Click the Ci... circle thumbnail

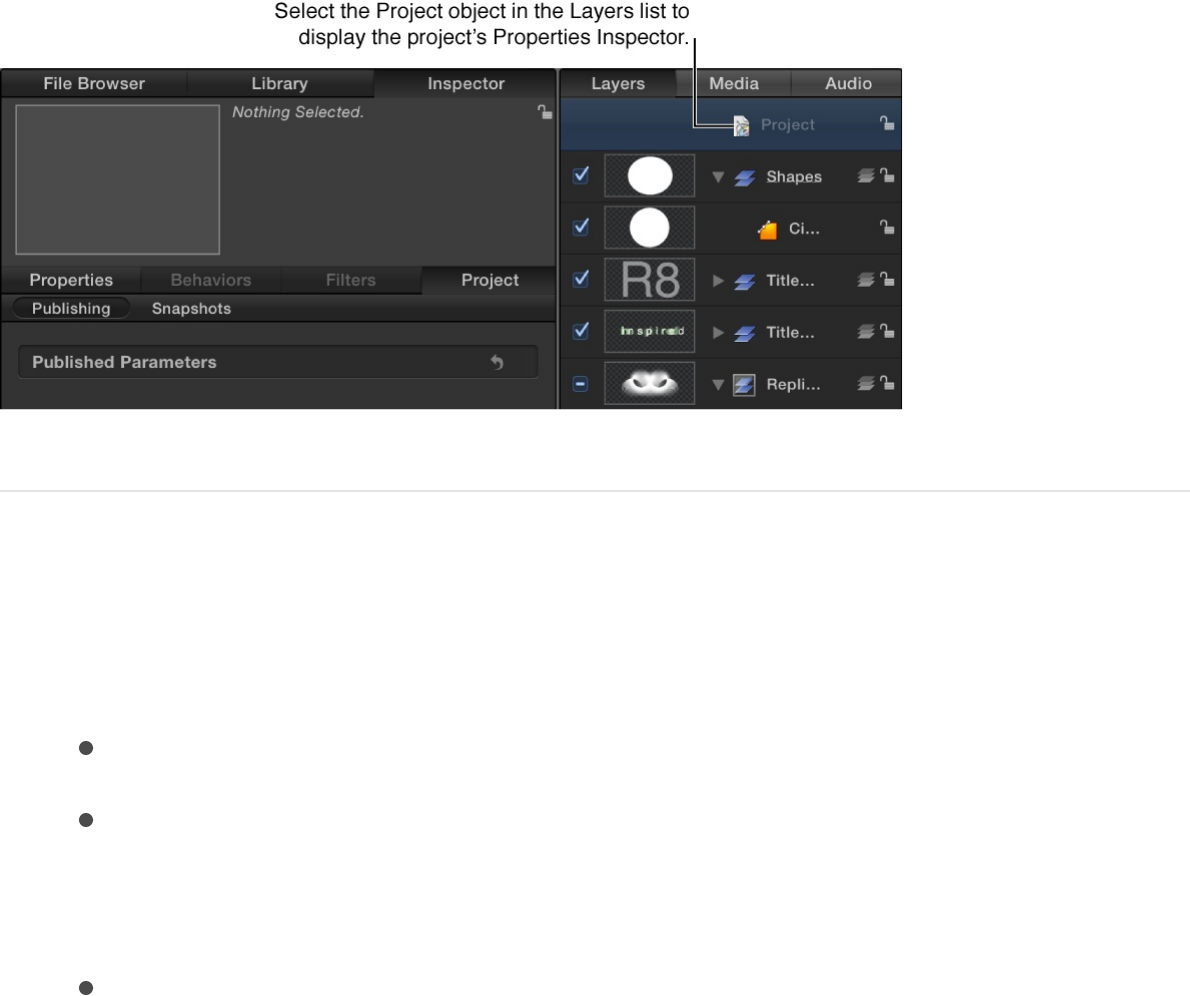coord(650,228)
